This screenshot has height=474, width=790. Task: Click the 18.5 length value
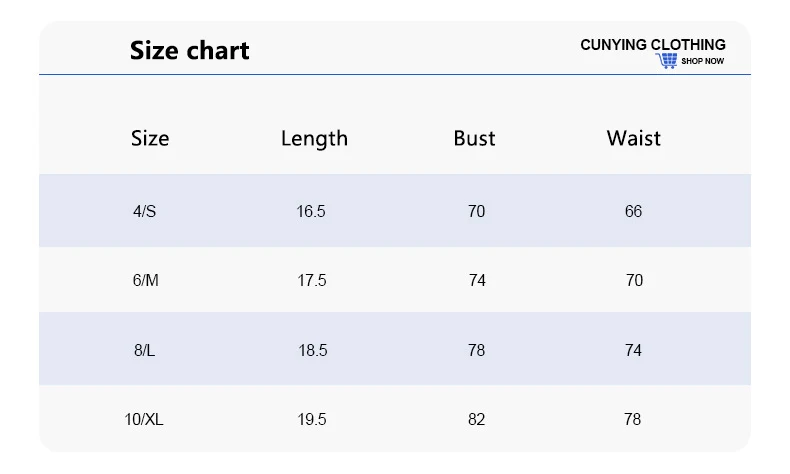click(x=312, y=351)
